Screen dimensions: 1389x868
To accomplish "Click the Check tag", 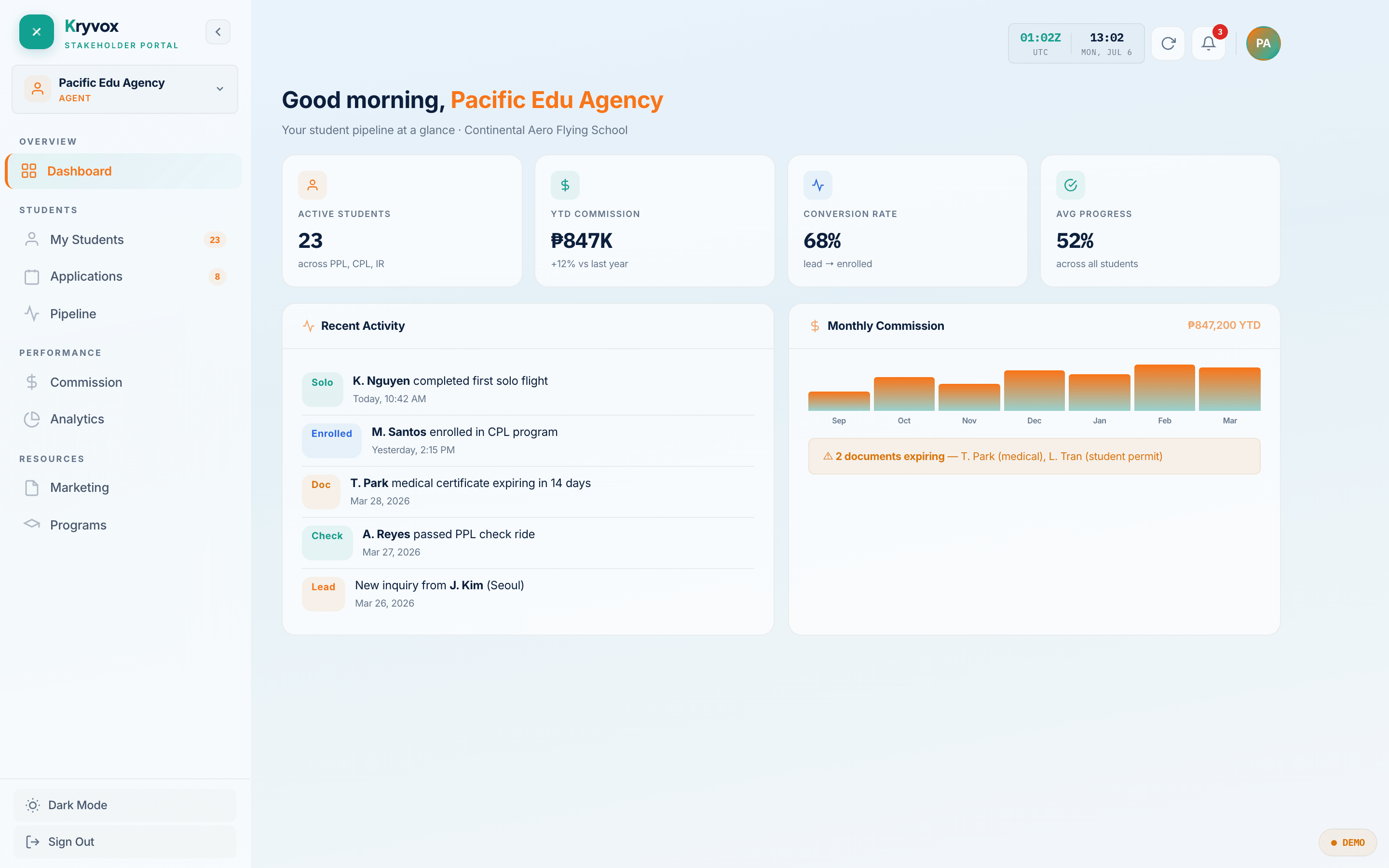I will click(327, 542).
